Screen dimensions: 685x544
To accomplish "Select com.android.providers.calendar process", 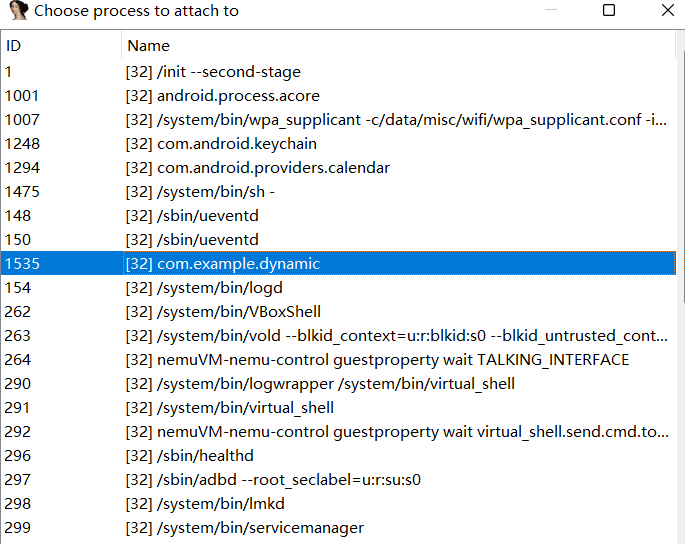I will coord(338,168).
